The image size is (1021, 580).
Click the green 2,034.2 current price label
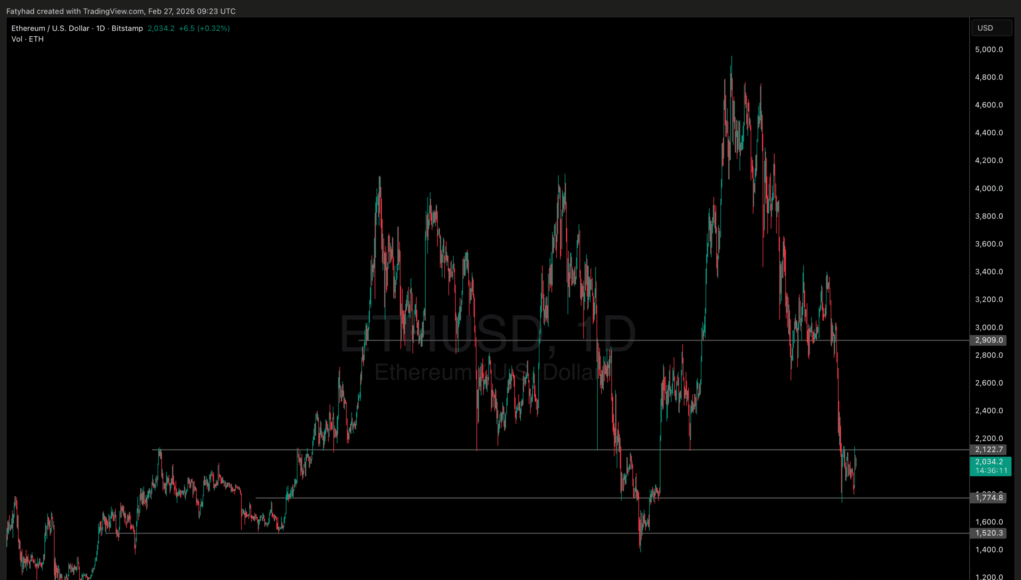pos(990,462)
